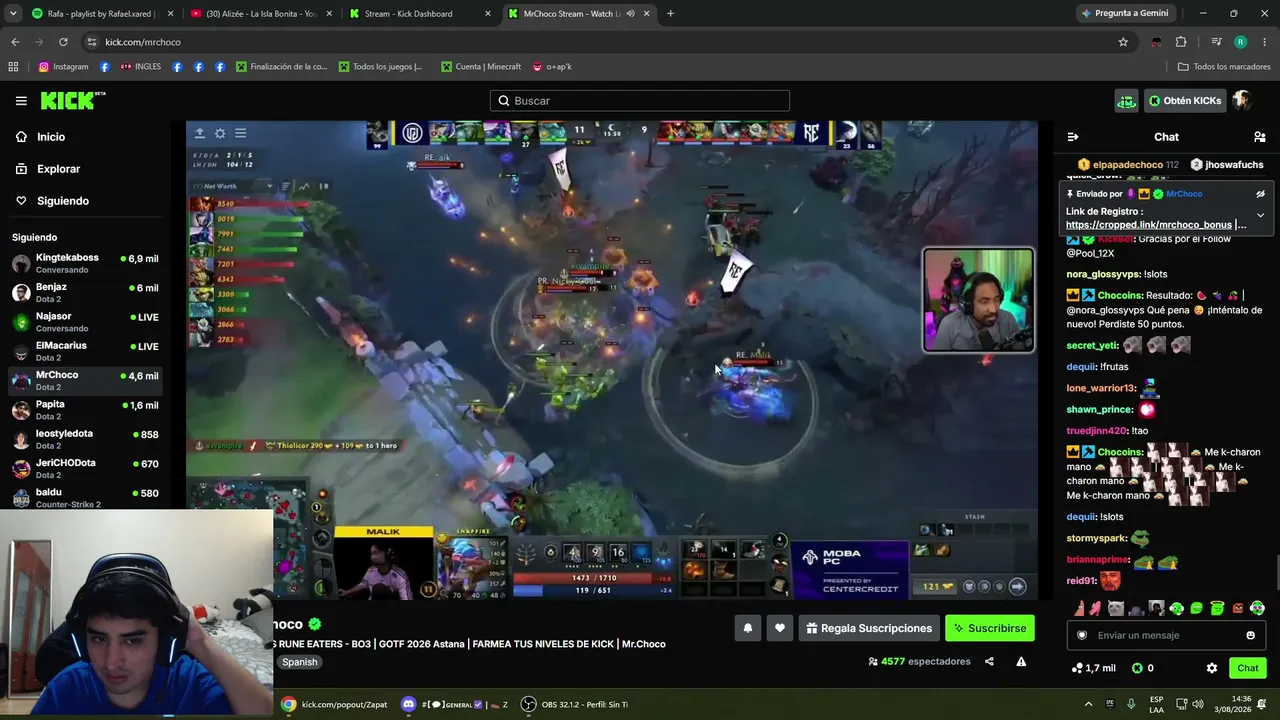
Task: Open chat settings gear
Action: click(1212, 668)
